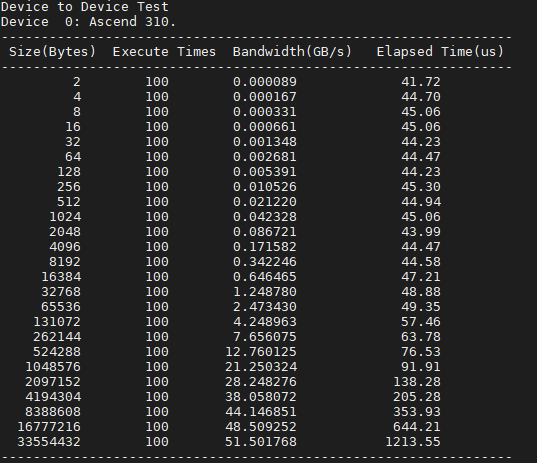Click the size value 256
The image size is (537, 463).
69,187
